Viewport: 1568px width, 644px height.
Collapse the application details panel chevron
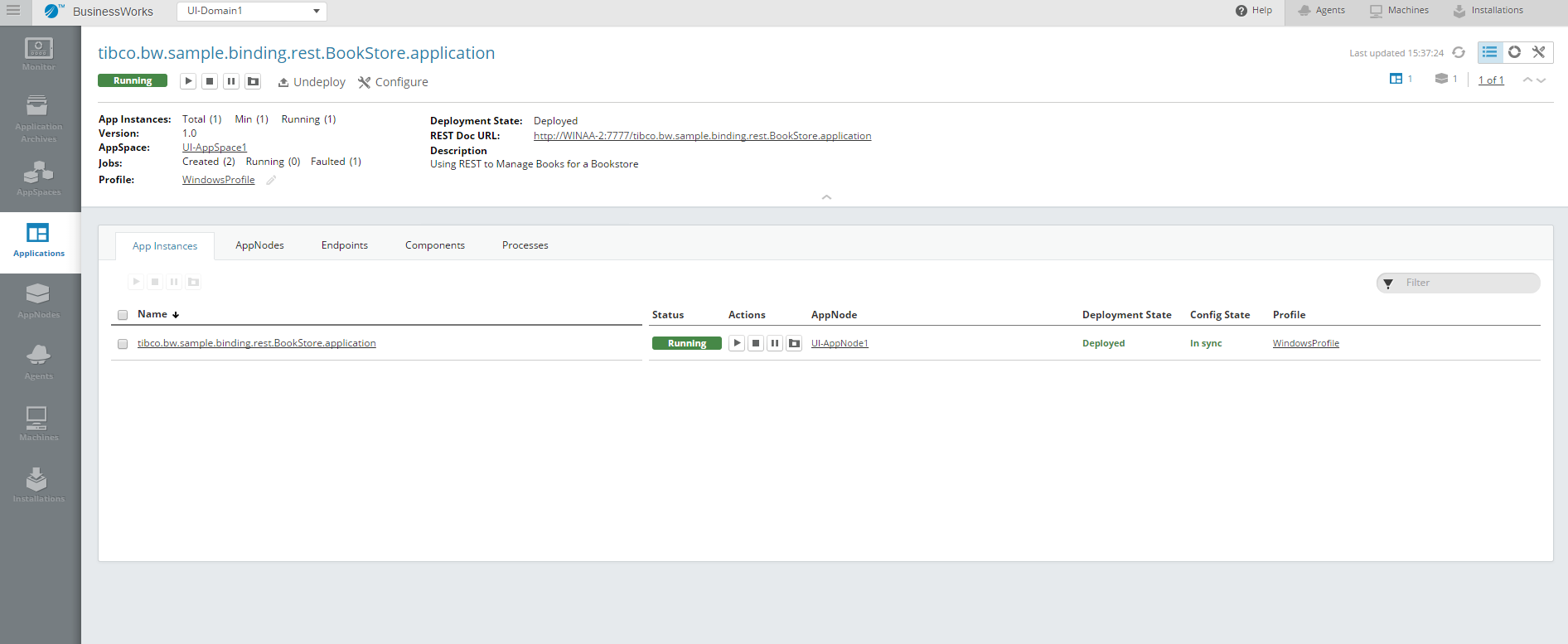coord(826,197)
